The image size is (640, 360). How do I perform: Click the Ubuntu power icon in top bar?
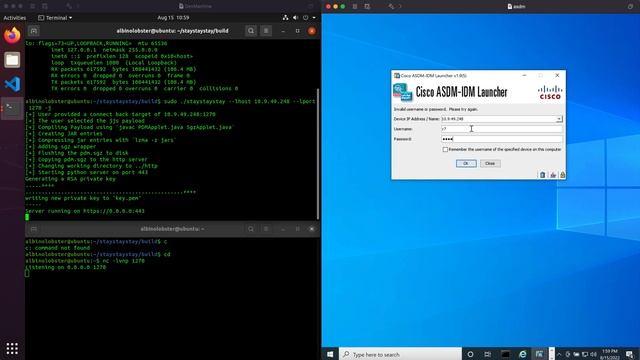[x=305, y=18]
